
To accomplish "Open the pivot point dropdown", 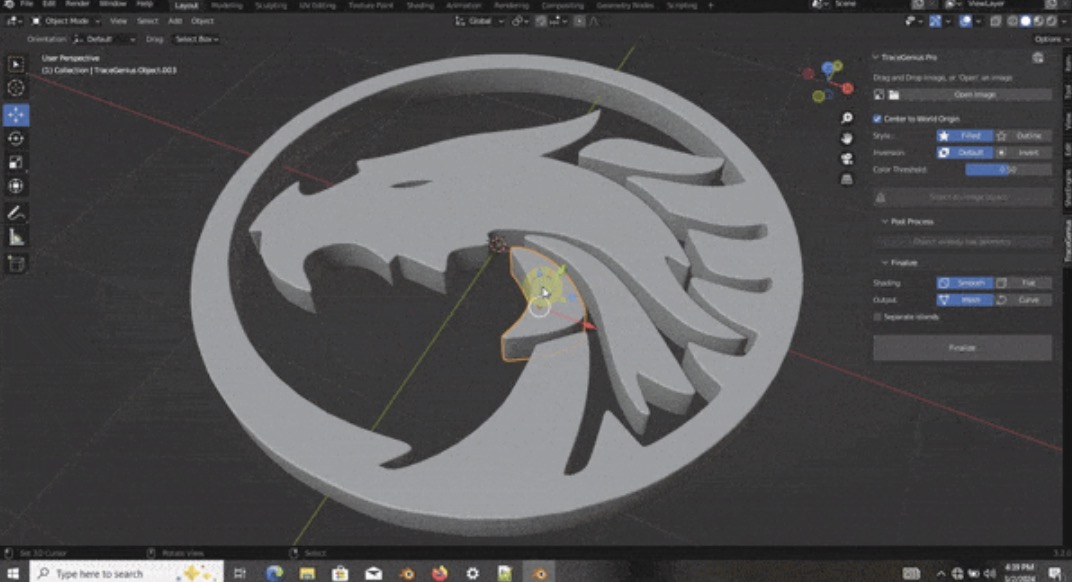I will 520,21.
